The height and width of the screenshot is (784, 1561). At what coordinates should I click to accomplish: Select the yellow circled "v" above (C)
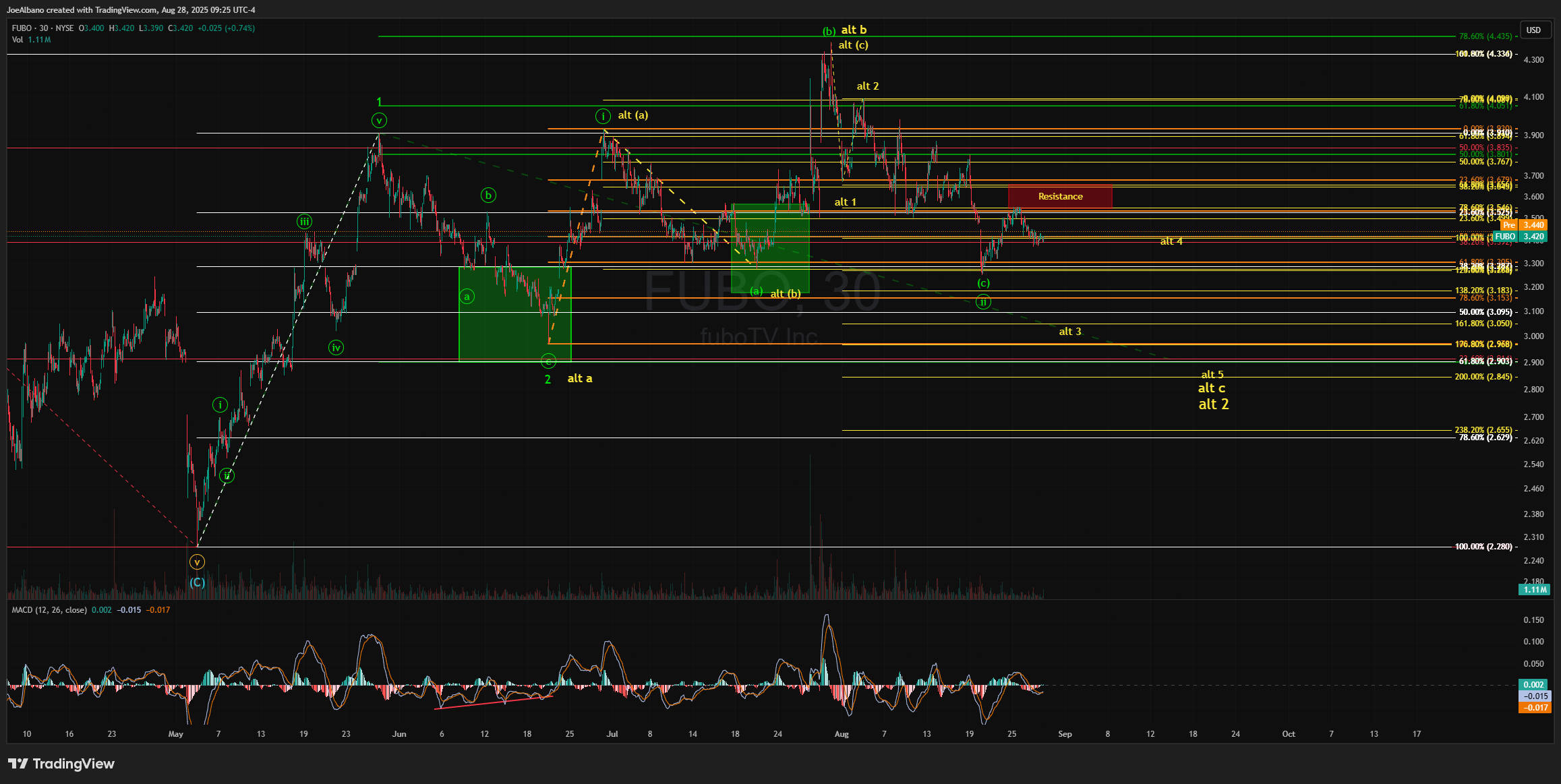(x=197, y=562)
